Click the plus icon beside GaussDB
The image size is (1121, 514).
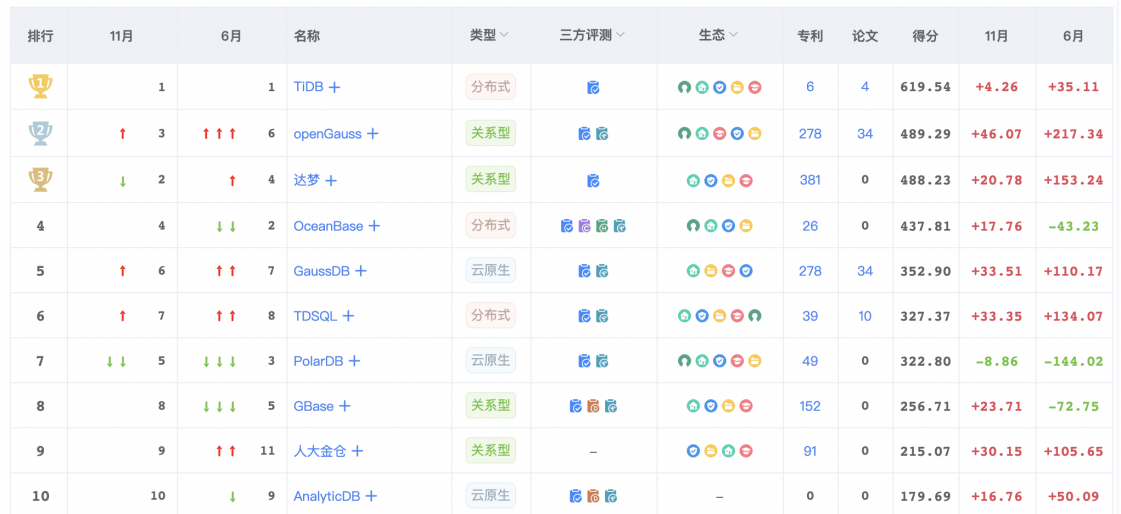pyautogui.click(x=361, y=271)
